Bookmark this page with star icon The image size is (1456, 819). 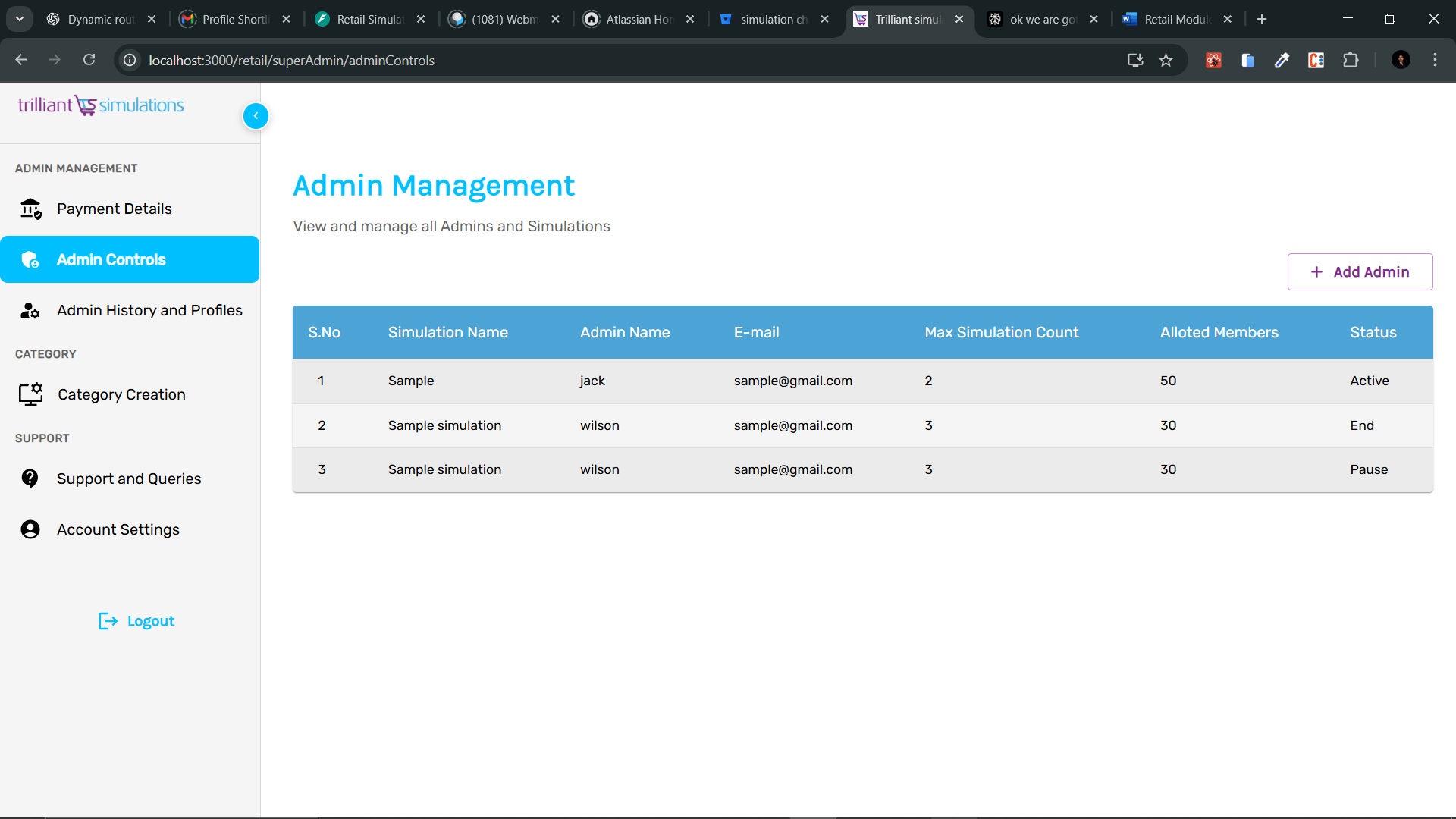(1166, 60)
